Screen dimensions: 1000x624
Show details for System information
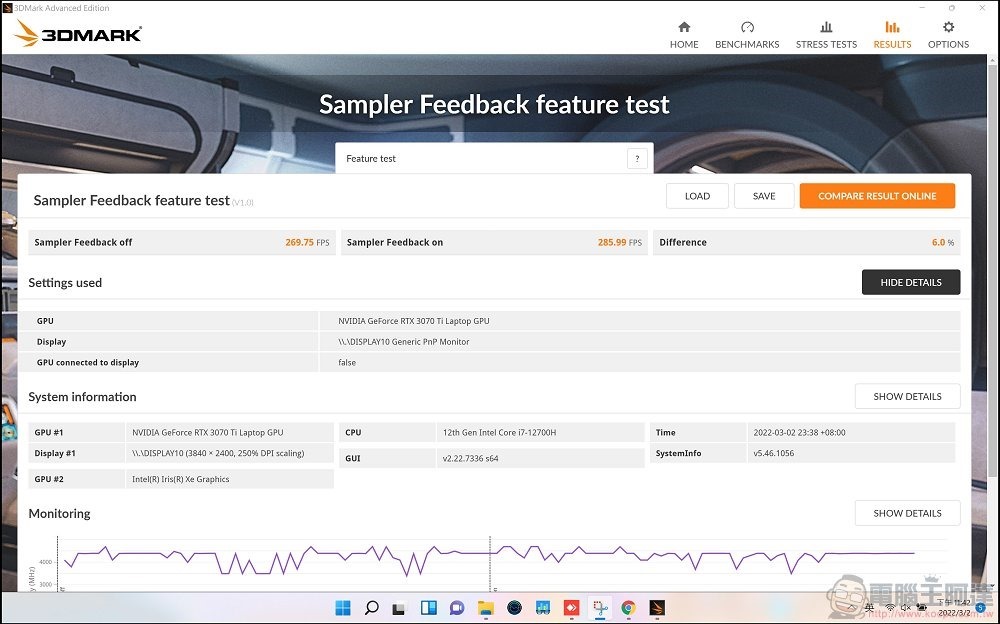click(908, 396)
